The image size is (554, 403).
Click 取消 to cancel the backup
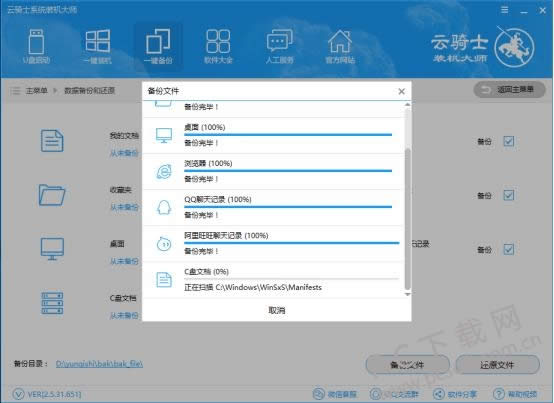(x=277, y=310)
